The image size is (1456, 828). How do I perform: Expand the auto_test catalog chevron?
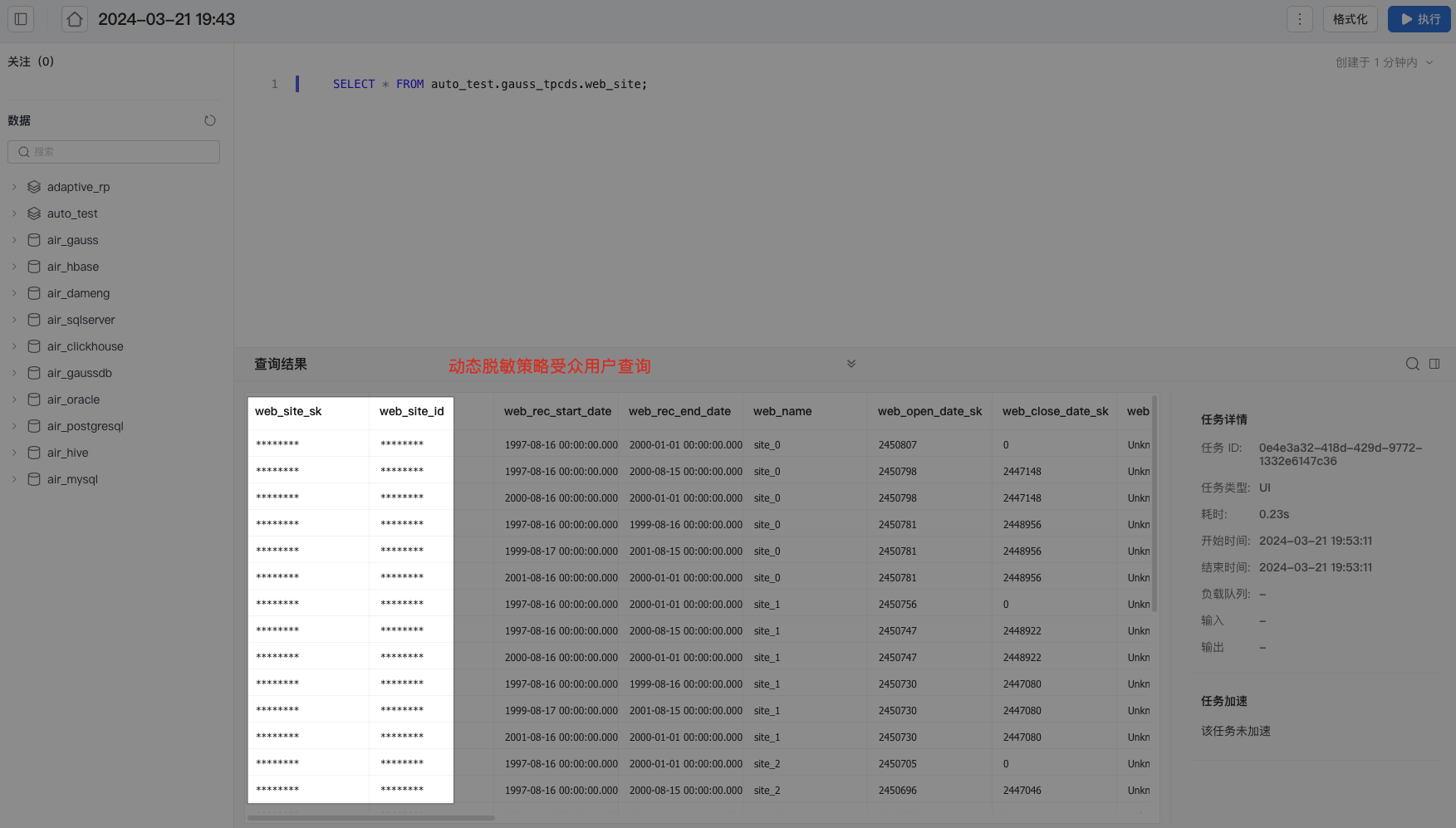[x=14, y=213]
